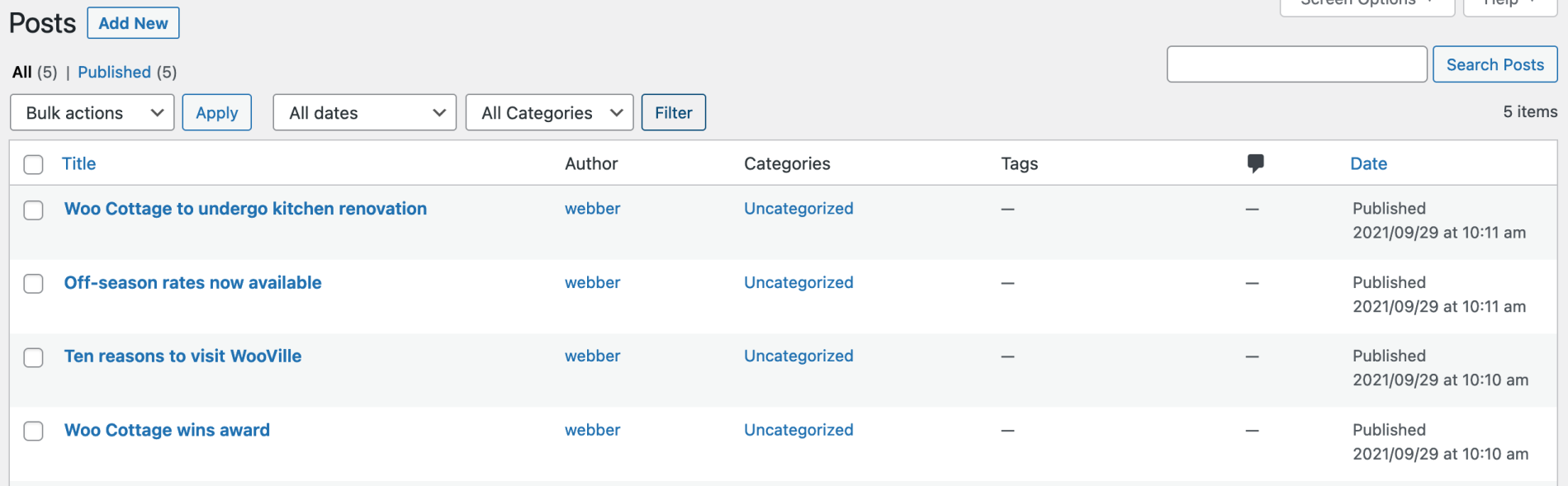View posts by author webber

(592, 209)
